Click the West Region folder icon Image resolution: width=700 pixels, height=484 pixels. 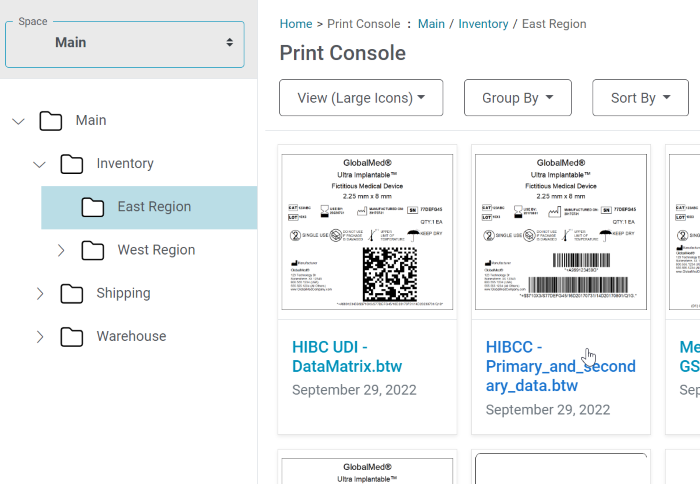(x=92, y=250)
